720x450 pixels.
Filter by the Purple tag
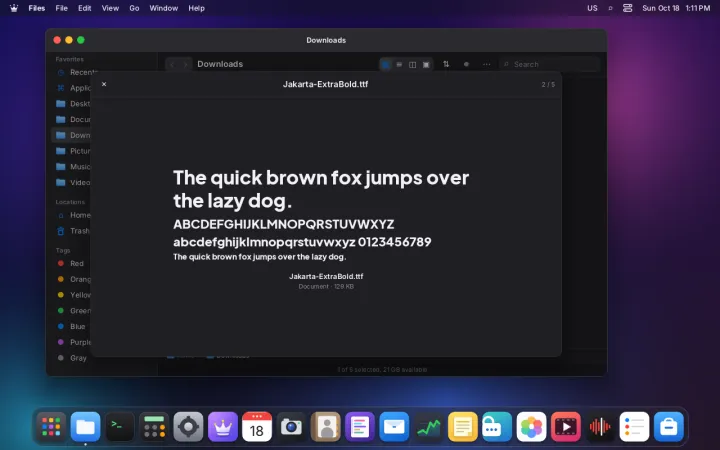click(x=73, y=342)
